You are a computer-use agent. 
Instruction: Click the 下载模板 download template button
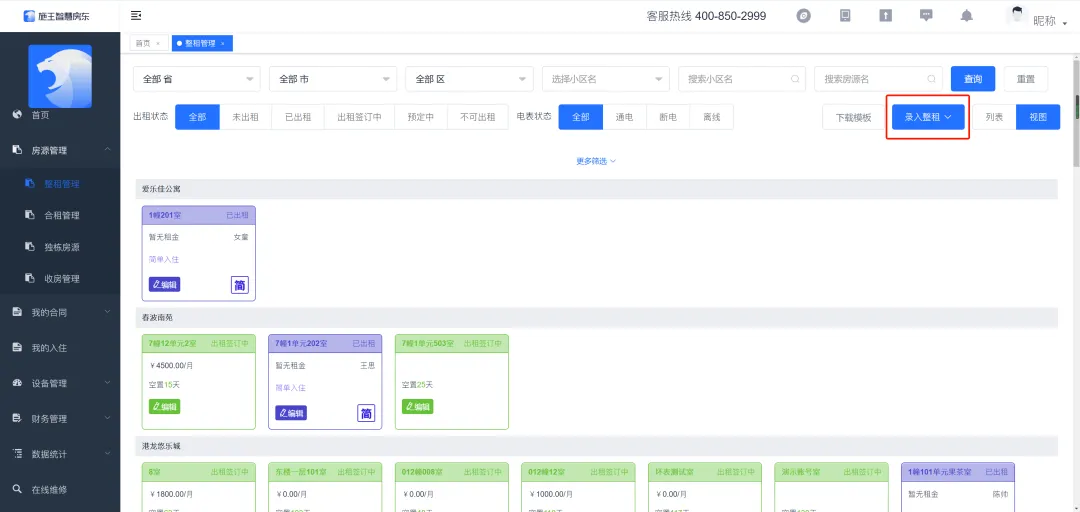853,117
